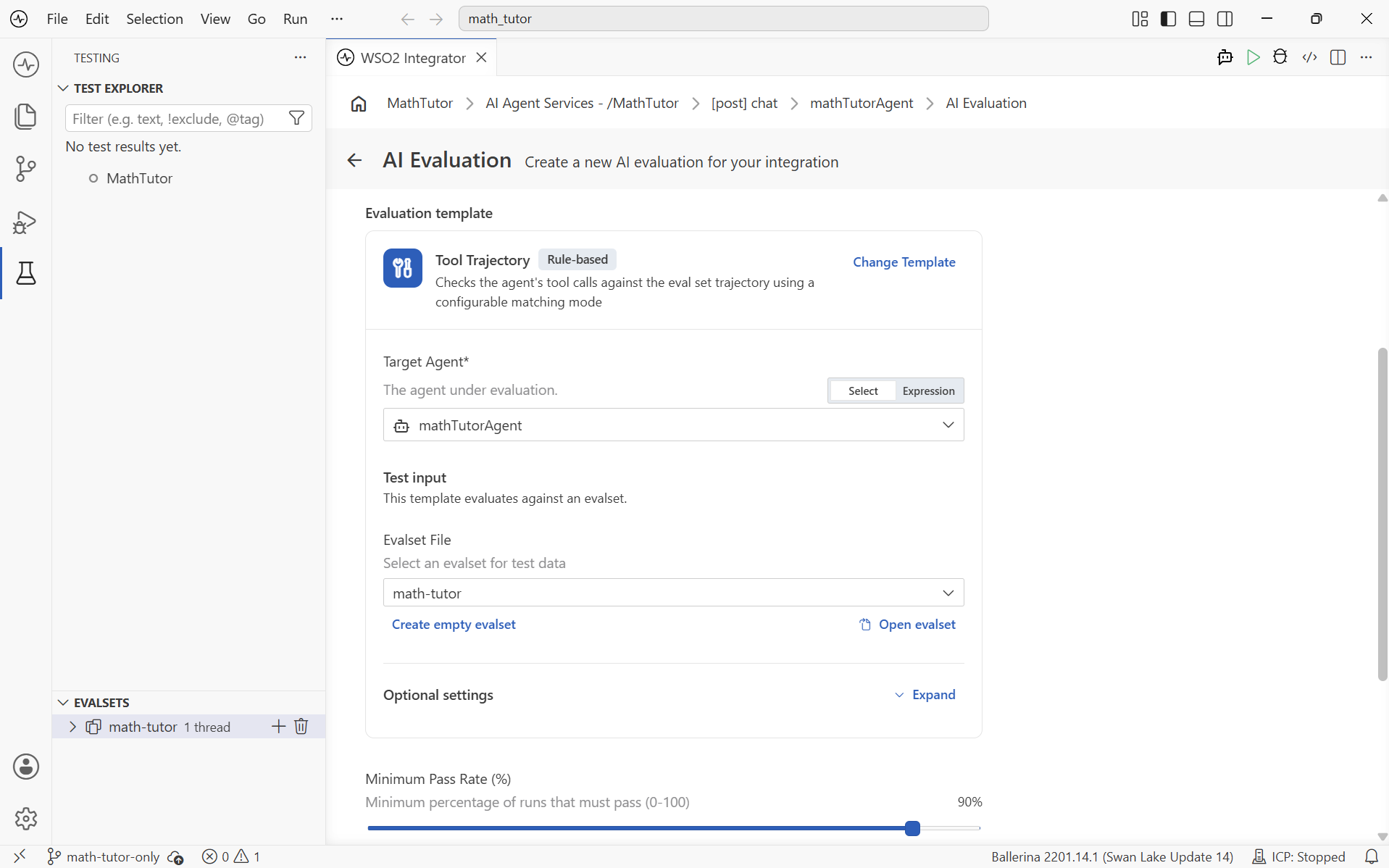
Task: Split the editor to the right
Action: [x=1338, y=57]
